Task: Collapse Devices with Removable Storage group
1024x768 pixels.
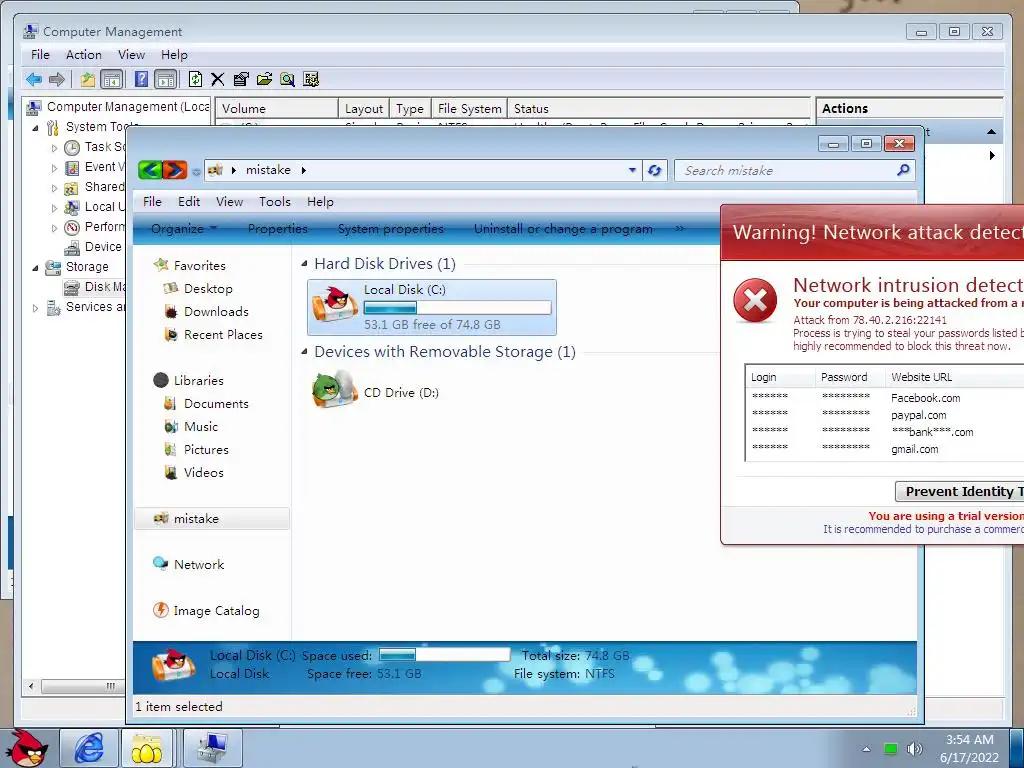Action: (x=304, y=351)
